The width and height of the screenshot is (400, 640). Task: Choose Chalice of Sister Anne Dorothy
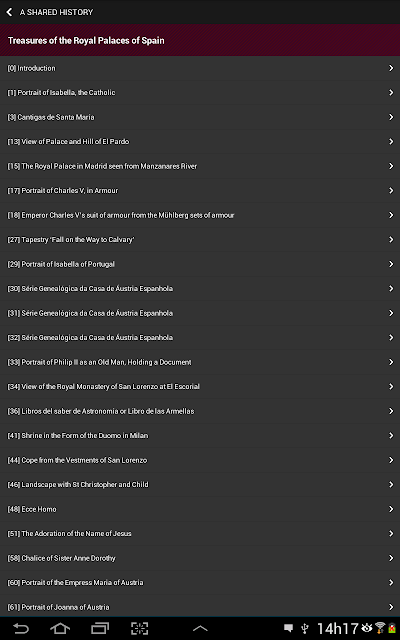click(x=200, y=558)
